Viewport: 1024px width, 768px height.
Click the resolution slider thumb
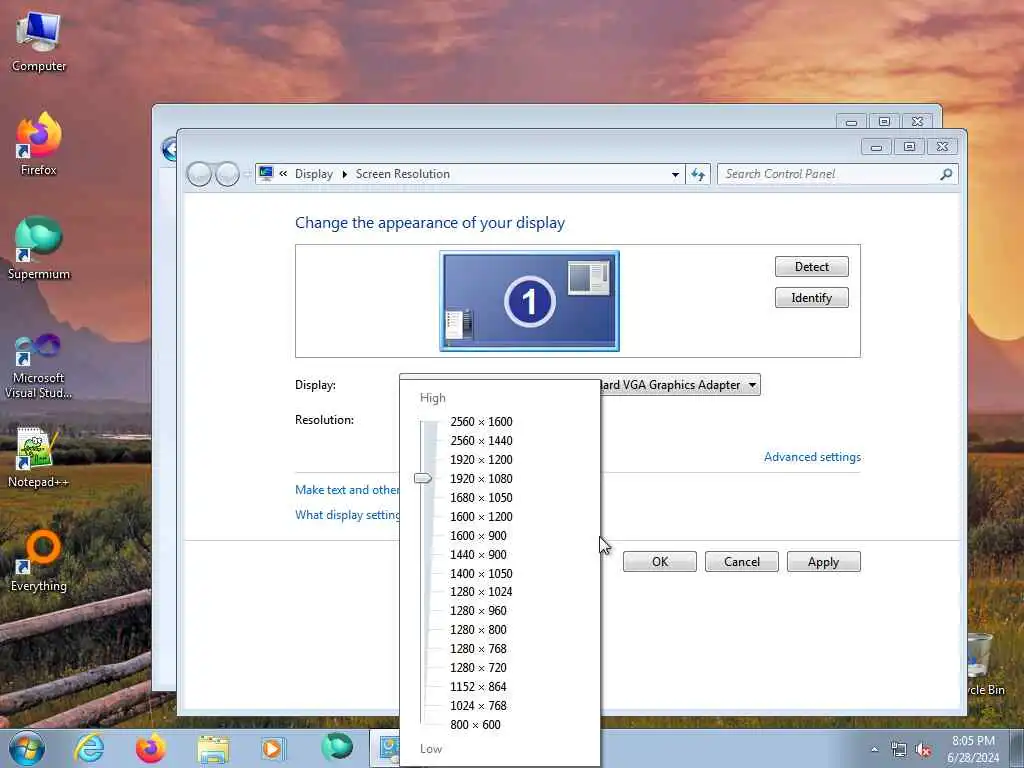[423, 479]
